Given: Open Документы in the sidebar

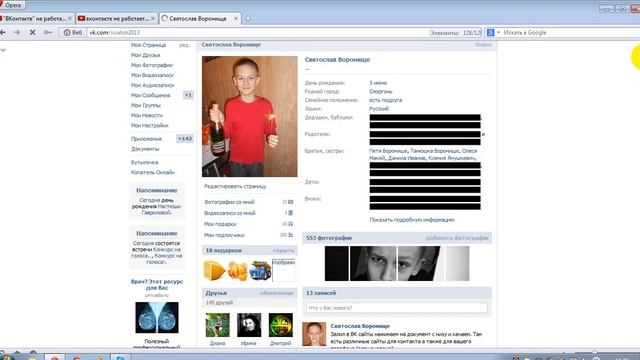Looking at the screenshot, I should coord(145,149).
